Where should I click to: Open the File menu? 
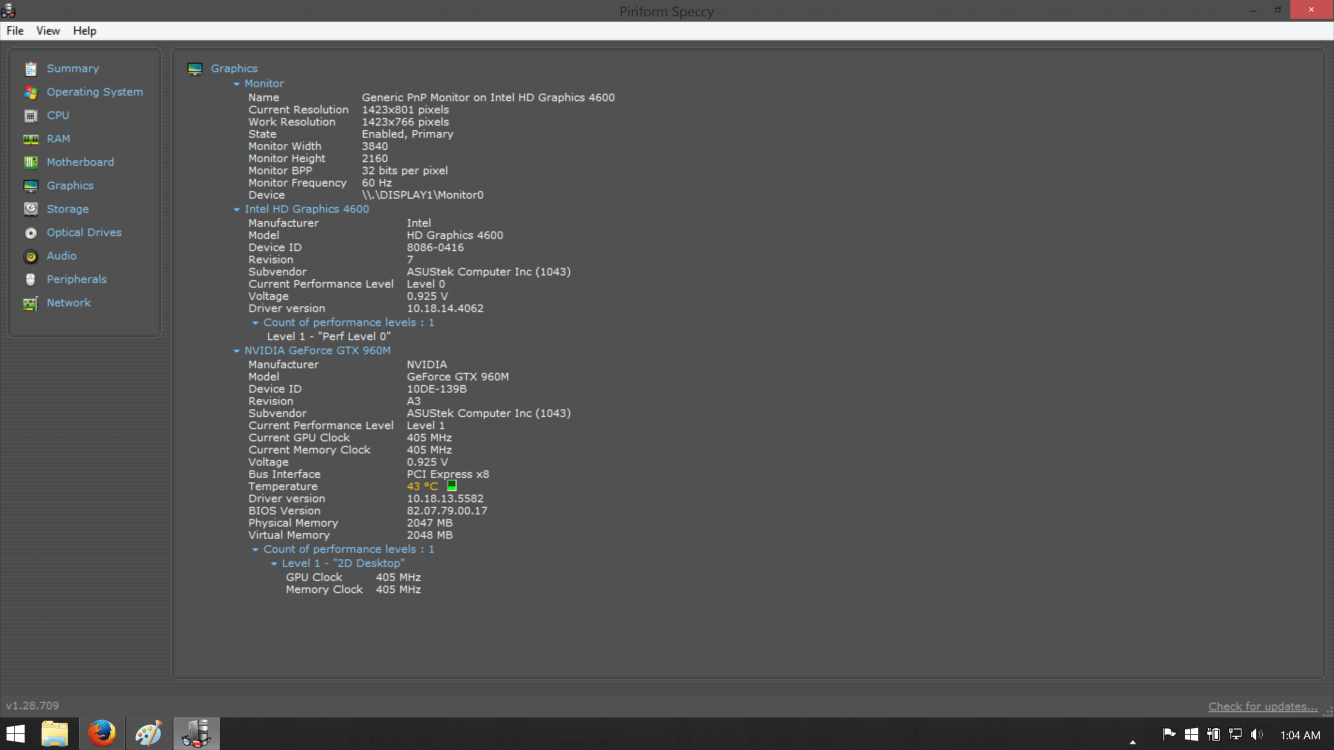(15, 31)
